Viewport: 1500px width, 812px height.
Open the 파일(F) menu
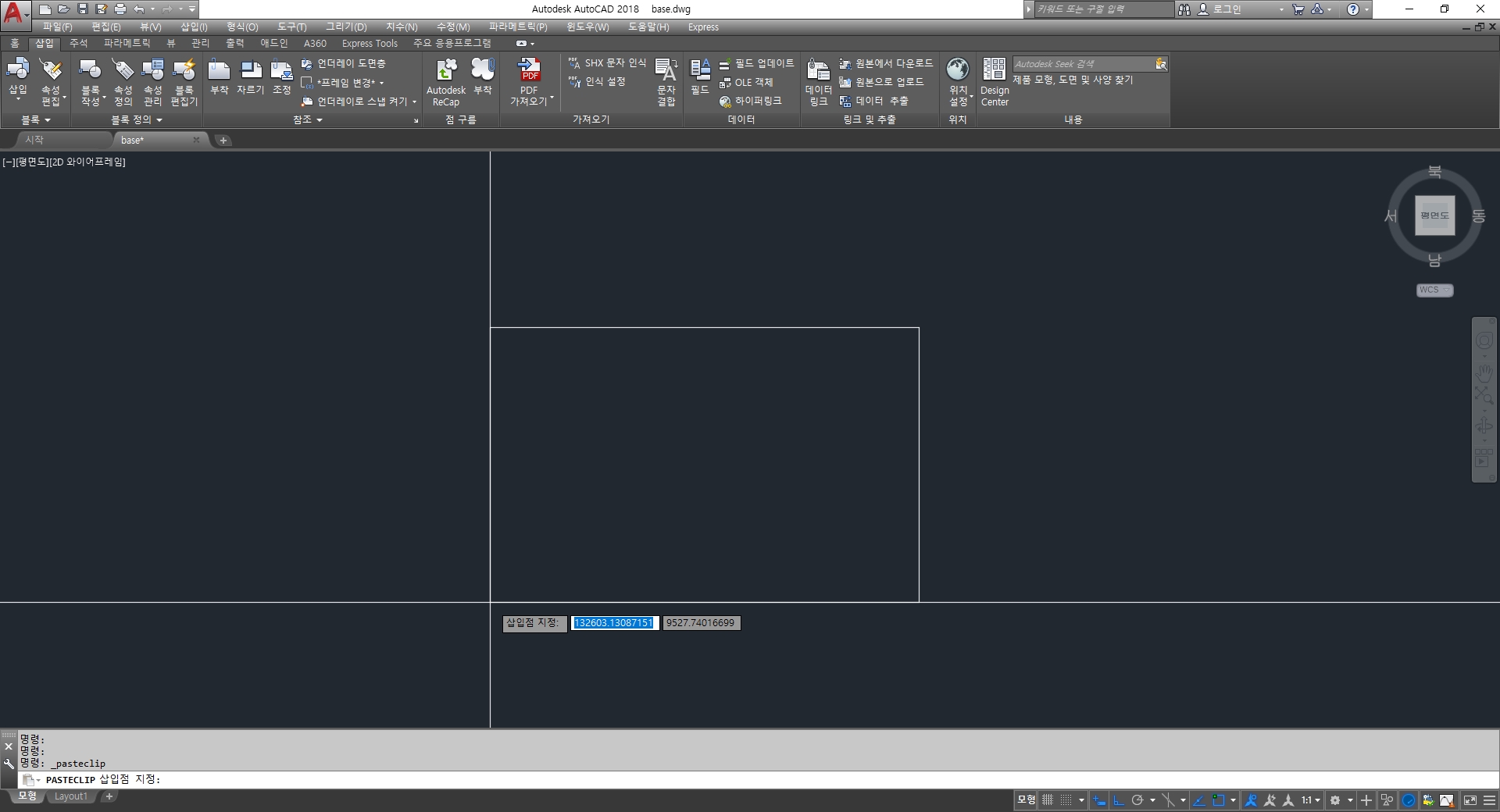tap(58, 27)
